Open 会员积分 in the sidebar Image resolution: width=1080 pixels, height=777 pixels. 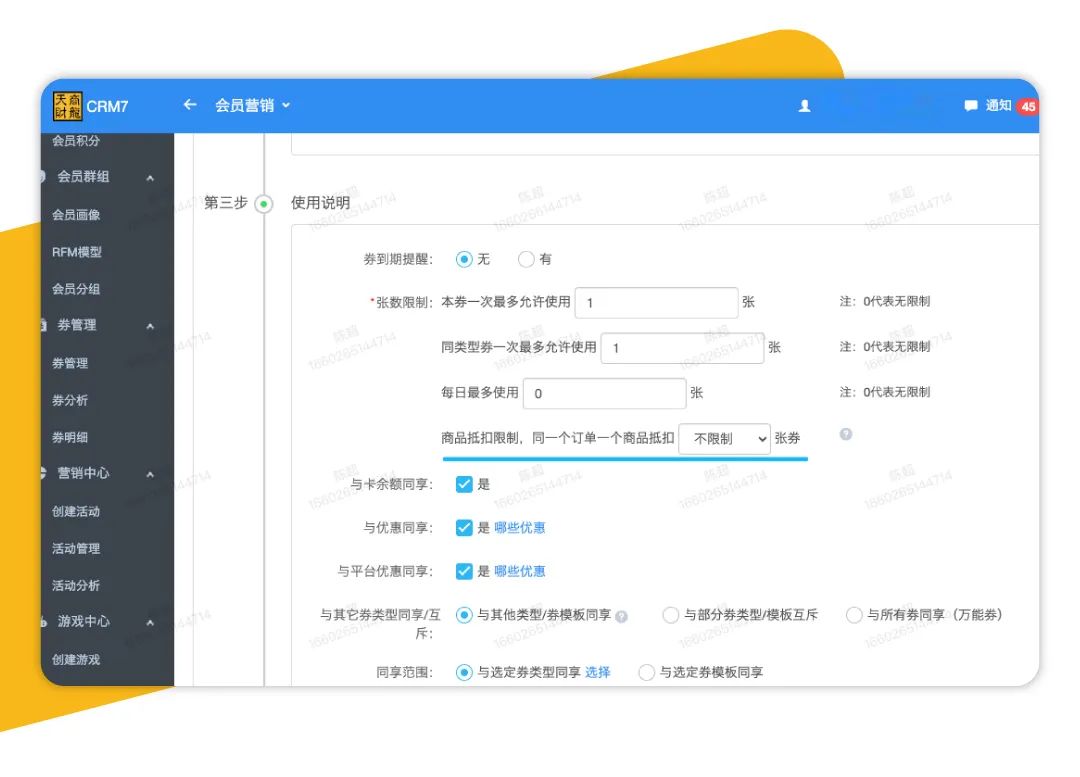click(76, 141)
